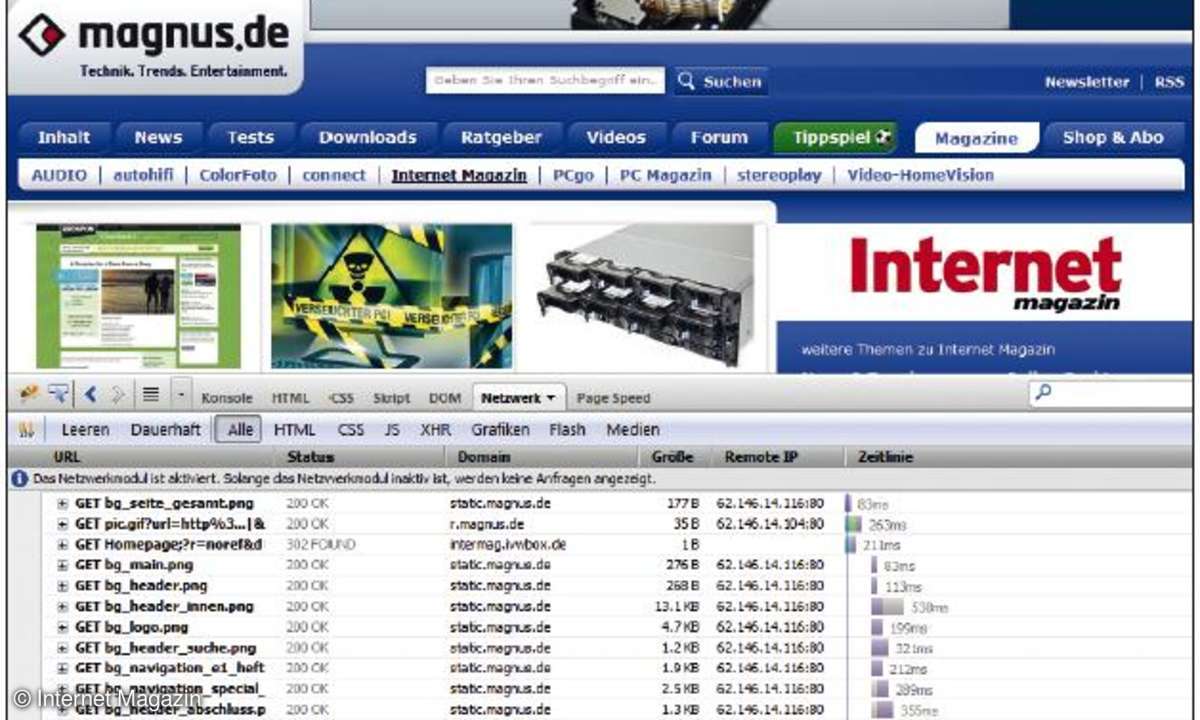This screenshot has width=1200, height=720.
Task: Click the blue info icon in the notice bar
Action: 19,479
